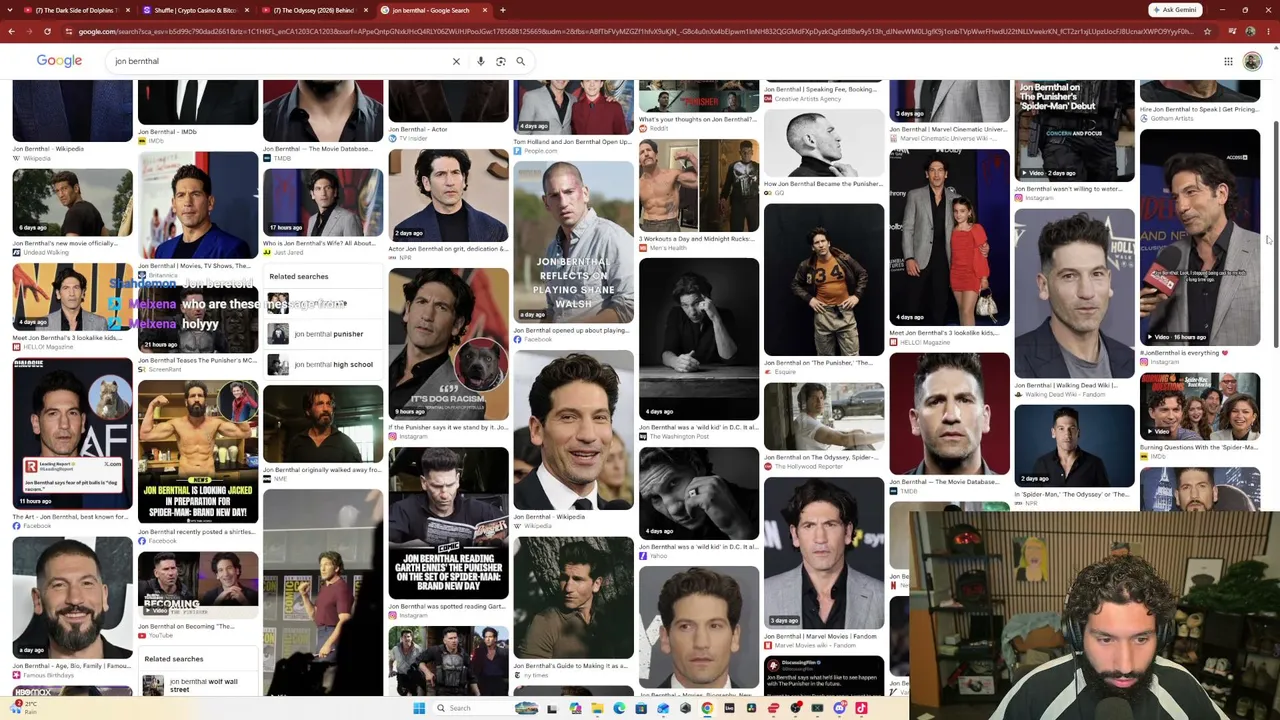Open the ScreenRant Punisher teaser result

197,360
